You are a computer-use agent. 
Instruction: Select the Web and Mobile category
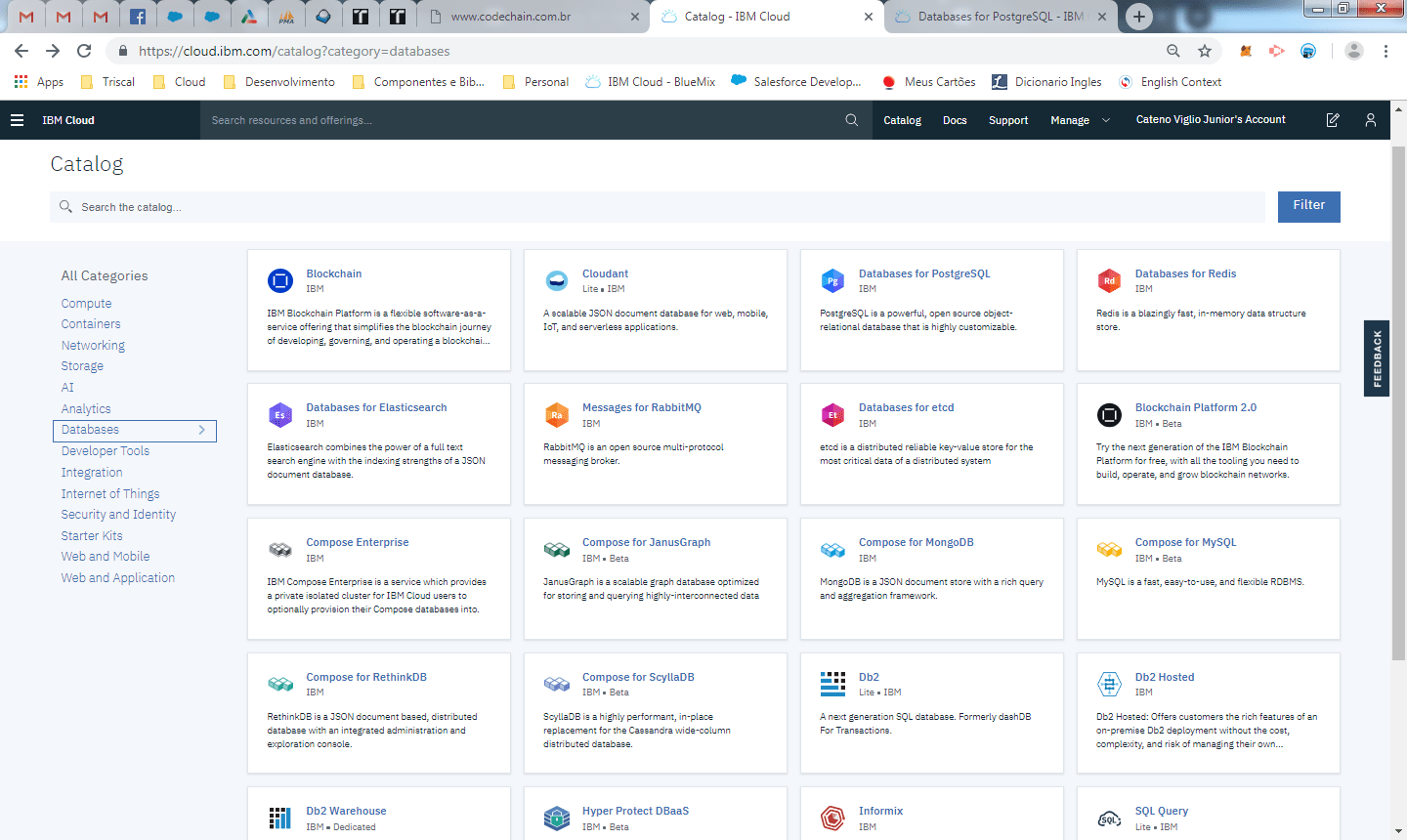pos(106,557)
